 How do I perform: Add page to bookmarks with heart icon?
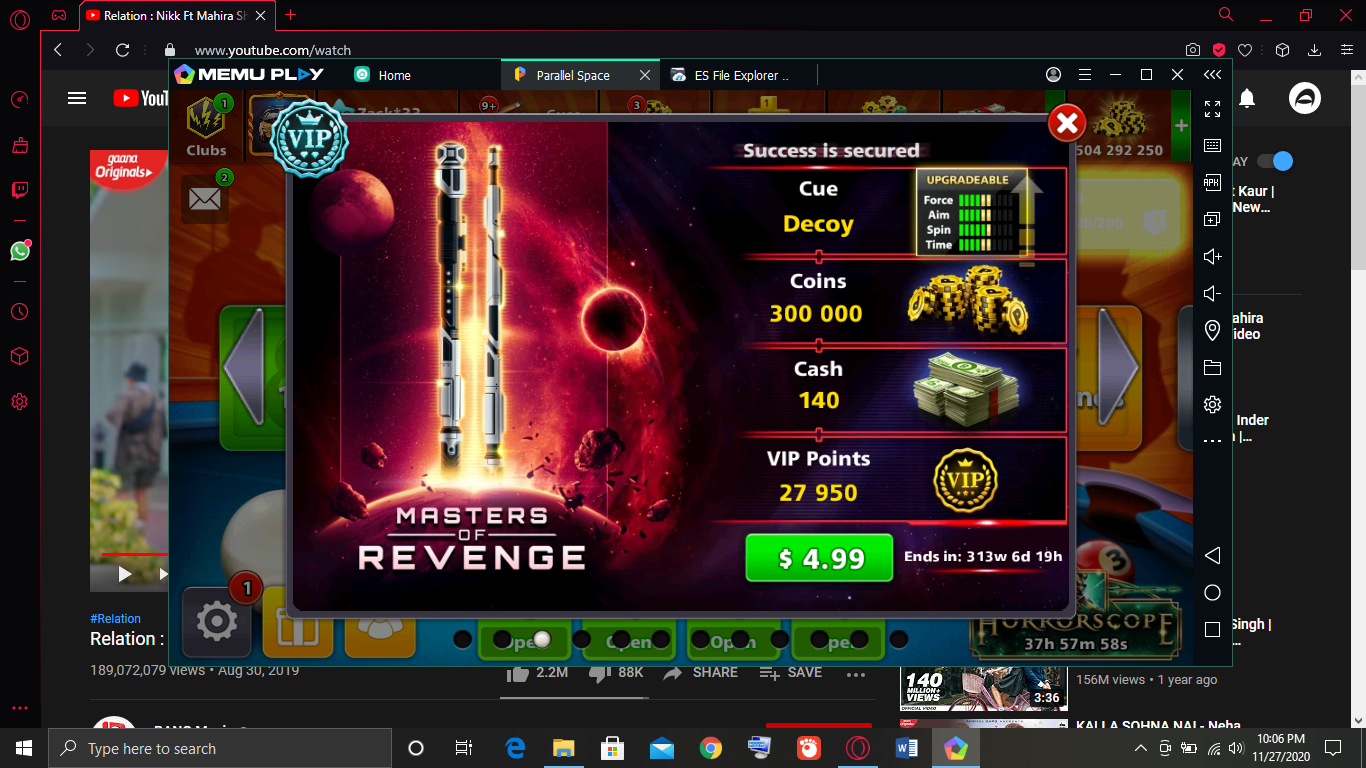click(1245, 50)
